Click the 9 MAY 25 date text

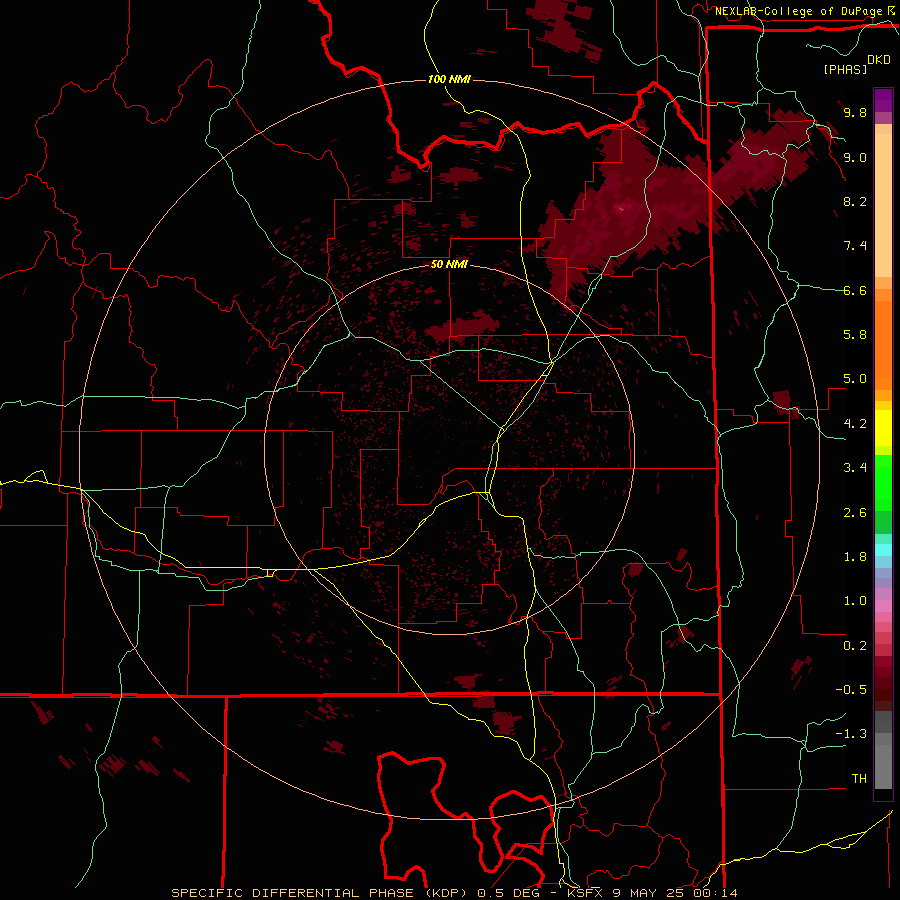[648, 893]
